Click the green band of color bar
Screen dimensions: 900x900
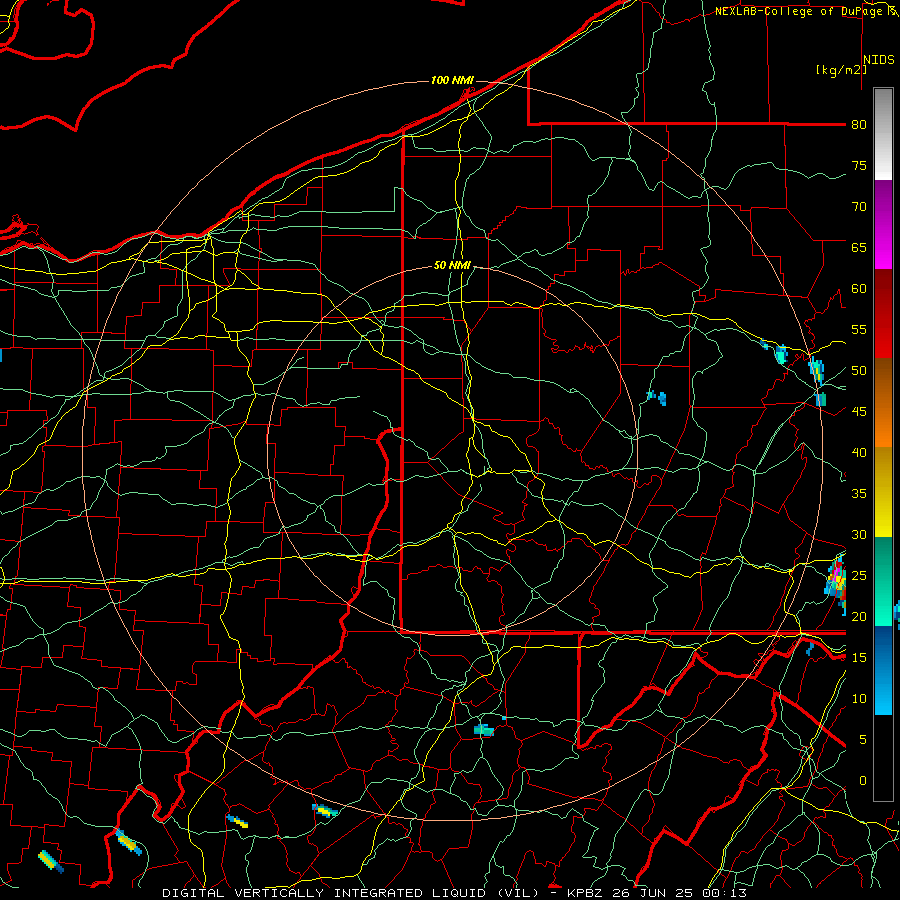click(883, 581)
